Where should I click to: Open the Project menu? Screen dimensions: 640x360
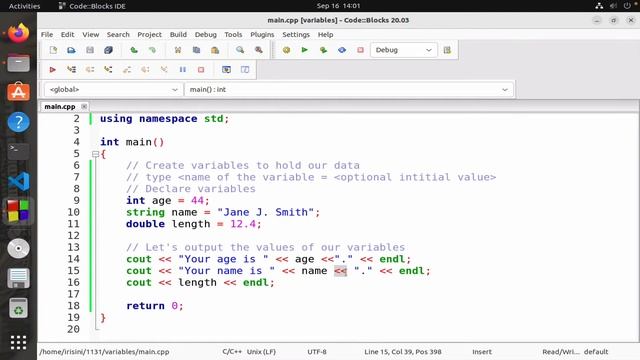pyautogui.click(x=149, y=35)
